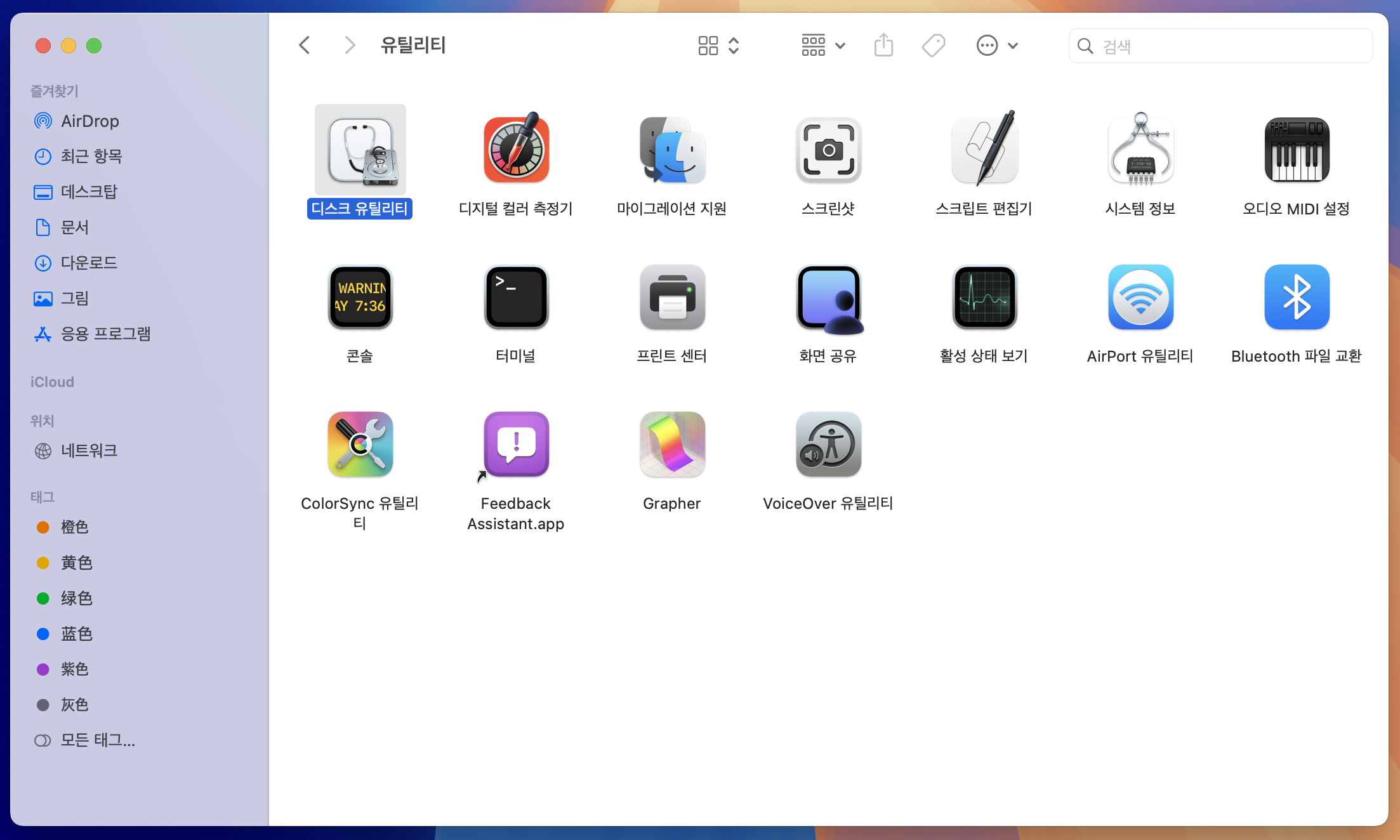This screenshot has width=1400, height=840.
Task: Click the share toolbar button
Action: (883, 46)
